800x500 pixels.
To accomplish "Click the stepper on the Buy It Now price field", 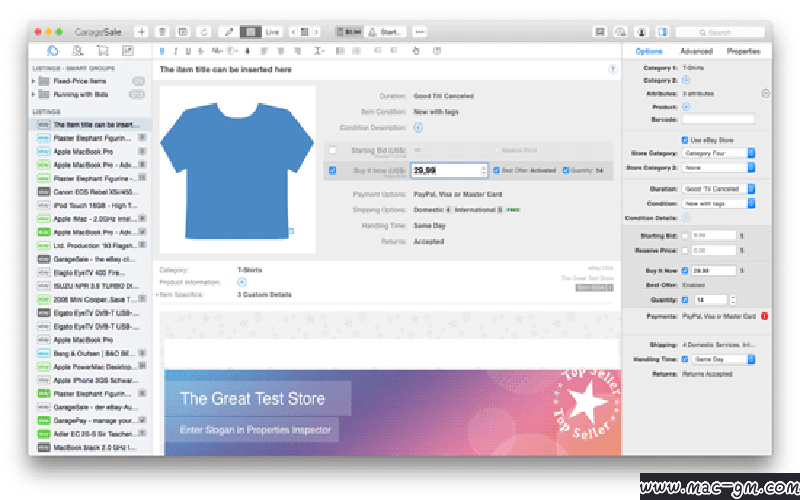I will tap(484, 170).
